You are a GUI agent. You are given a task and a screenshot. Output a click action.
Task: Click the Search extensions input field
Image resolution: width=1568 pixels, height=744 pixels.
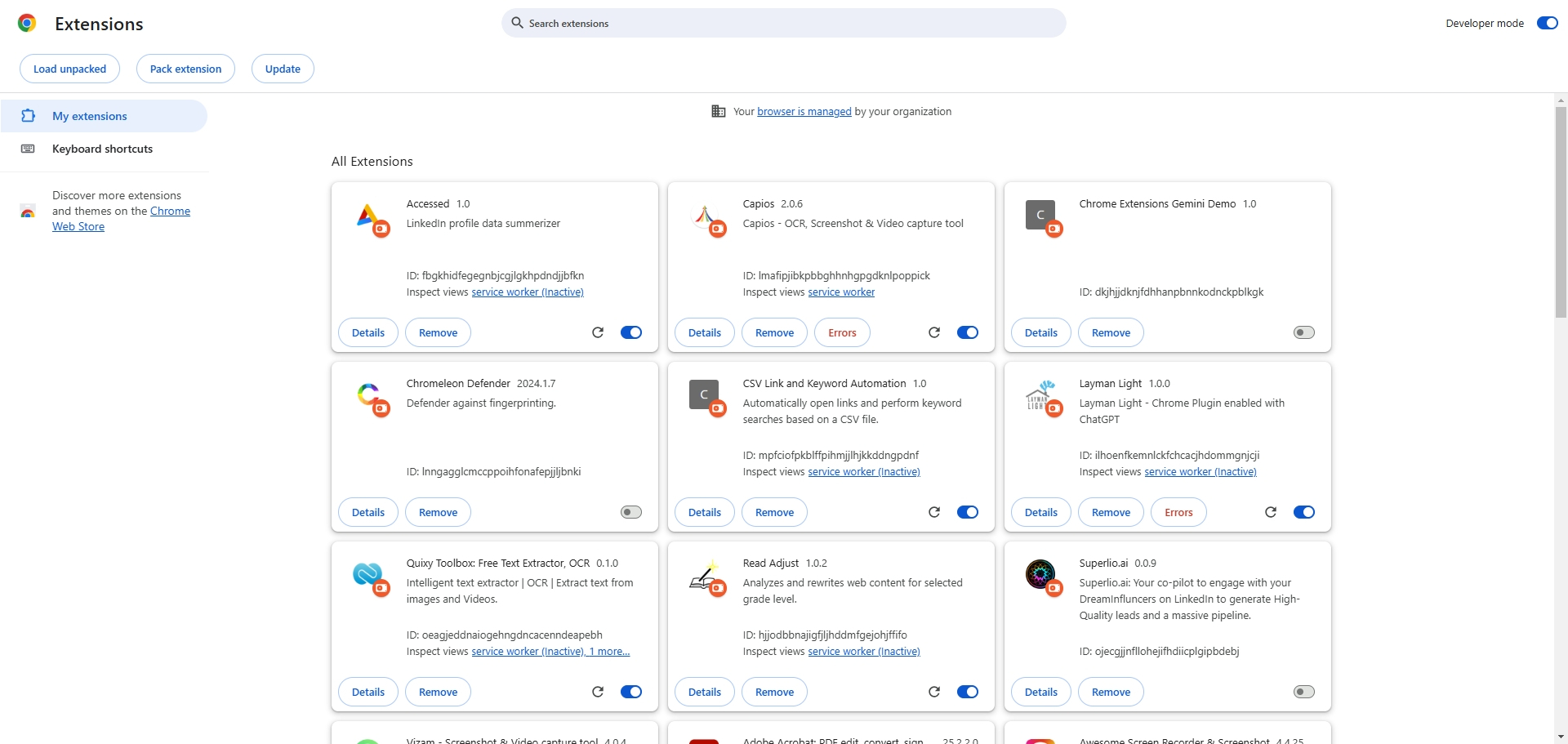[784, 23]
